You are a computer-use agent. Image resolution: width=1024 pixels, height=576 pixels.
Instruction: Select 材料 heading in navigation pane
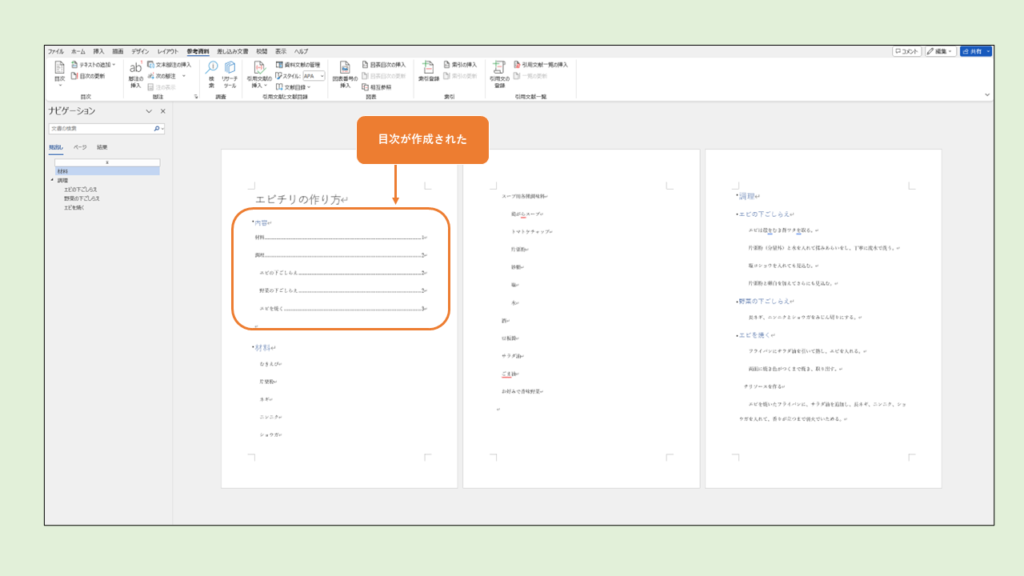(x=107, y=170)
